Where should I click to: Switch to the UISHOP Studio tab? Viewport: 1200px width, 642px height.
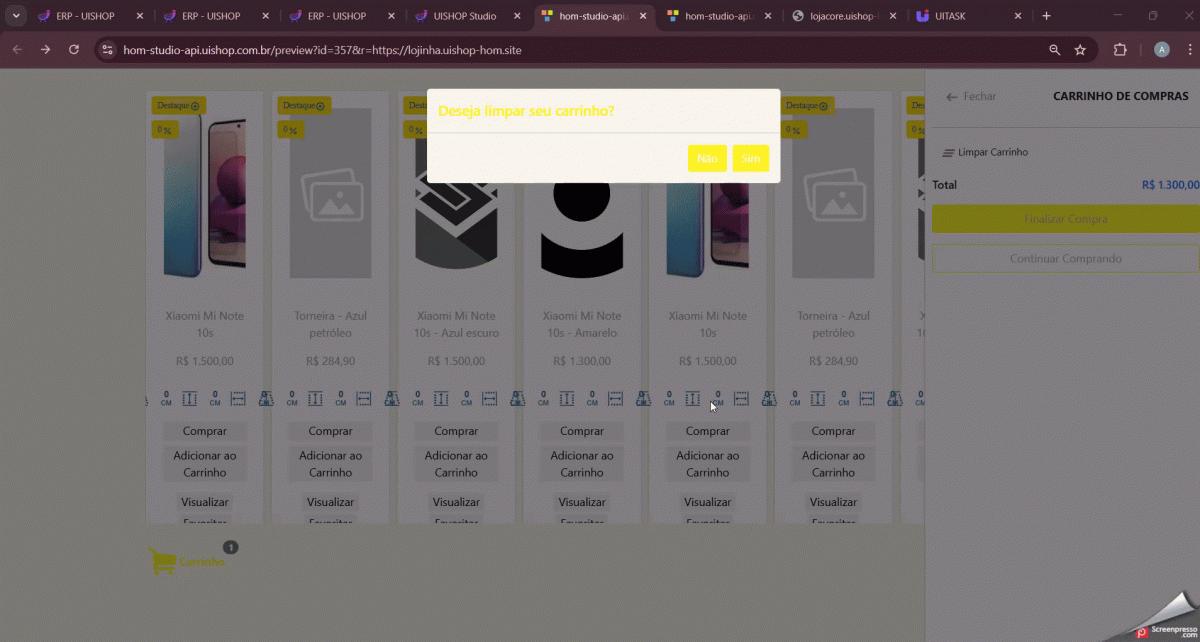pyautogui.click(x=464, y=16)
